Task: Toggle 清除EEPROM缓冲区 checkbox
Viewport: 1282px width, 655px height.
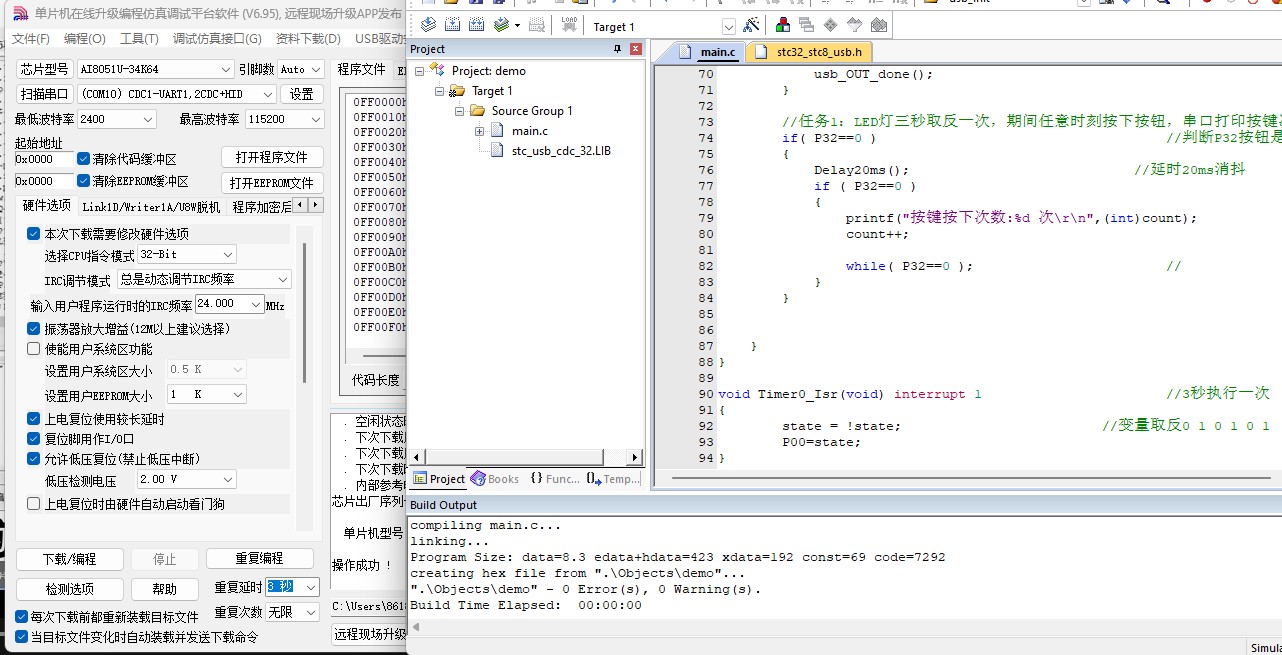Action: pos(83,181)
